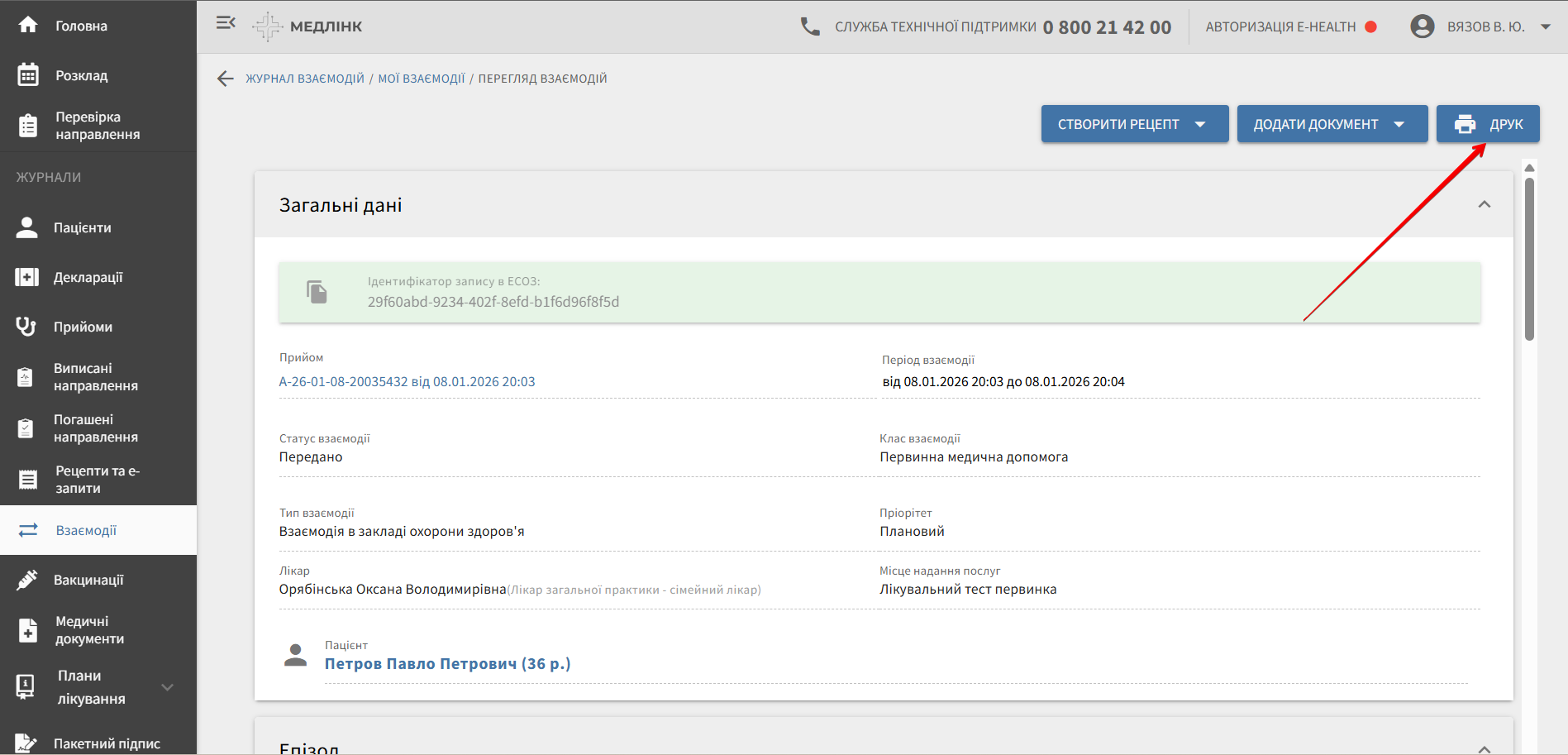Open the user menu dropdown arrow

click(1545, 26)
